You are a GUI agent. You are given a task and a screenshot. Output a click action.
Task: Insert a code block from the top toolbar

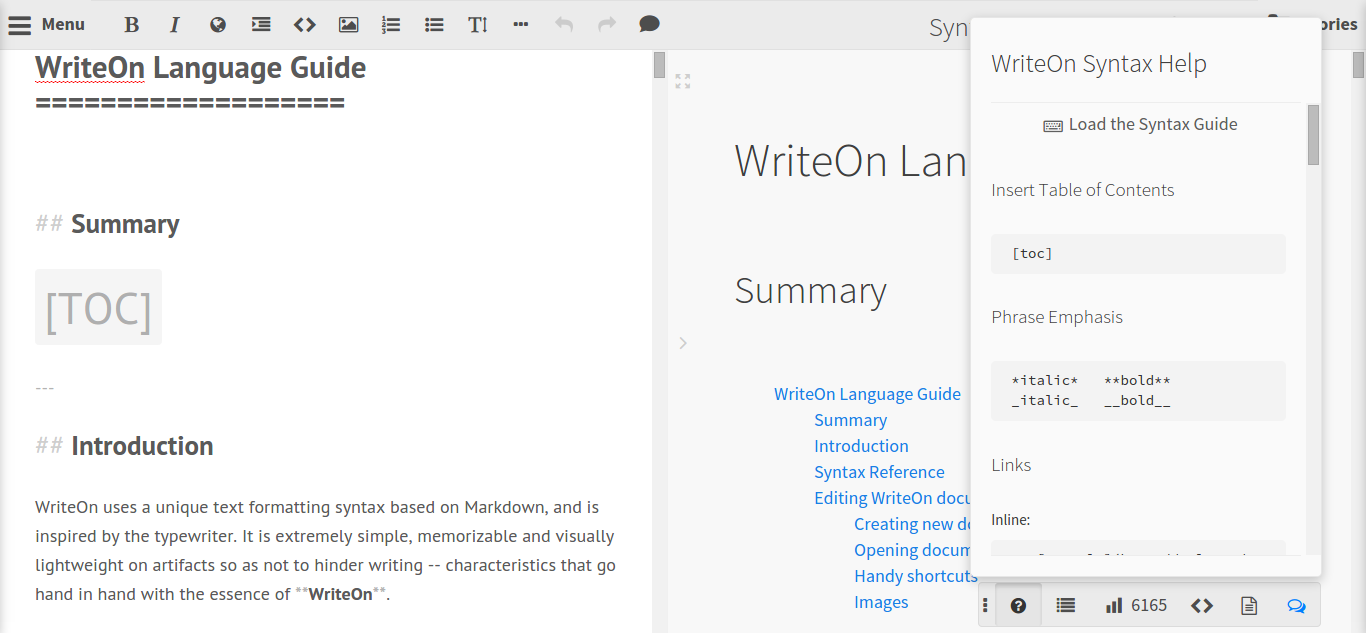[x=305, y=25]
